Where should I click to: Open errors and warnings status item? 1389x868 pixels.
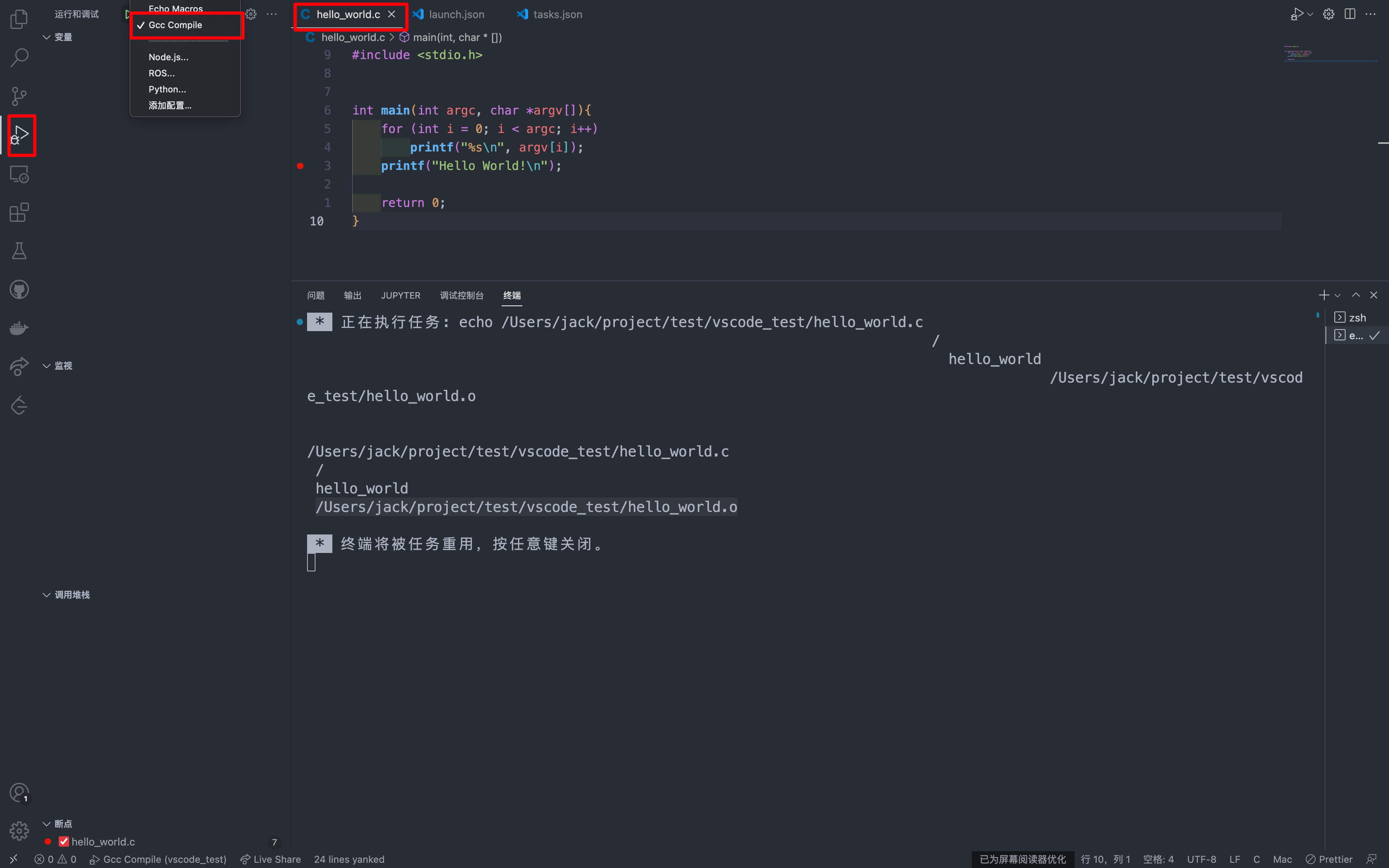(x=55, y=859)
